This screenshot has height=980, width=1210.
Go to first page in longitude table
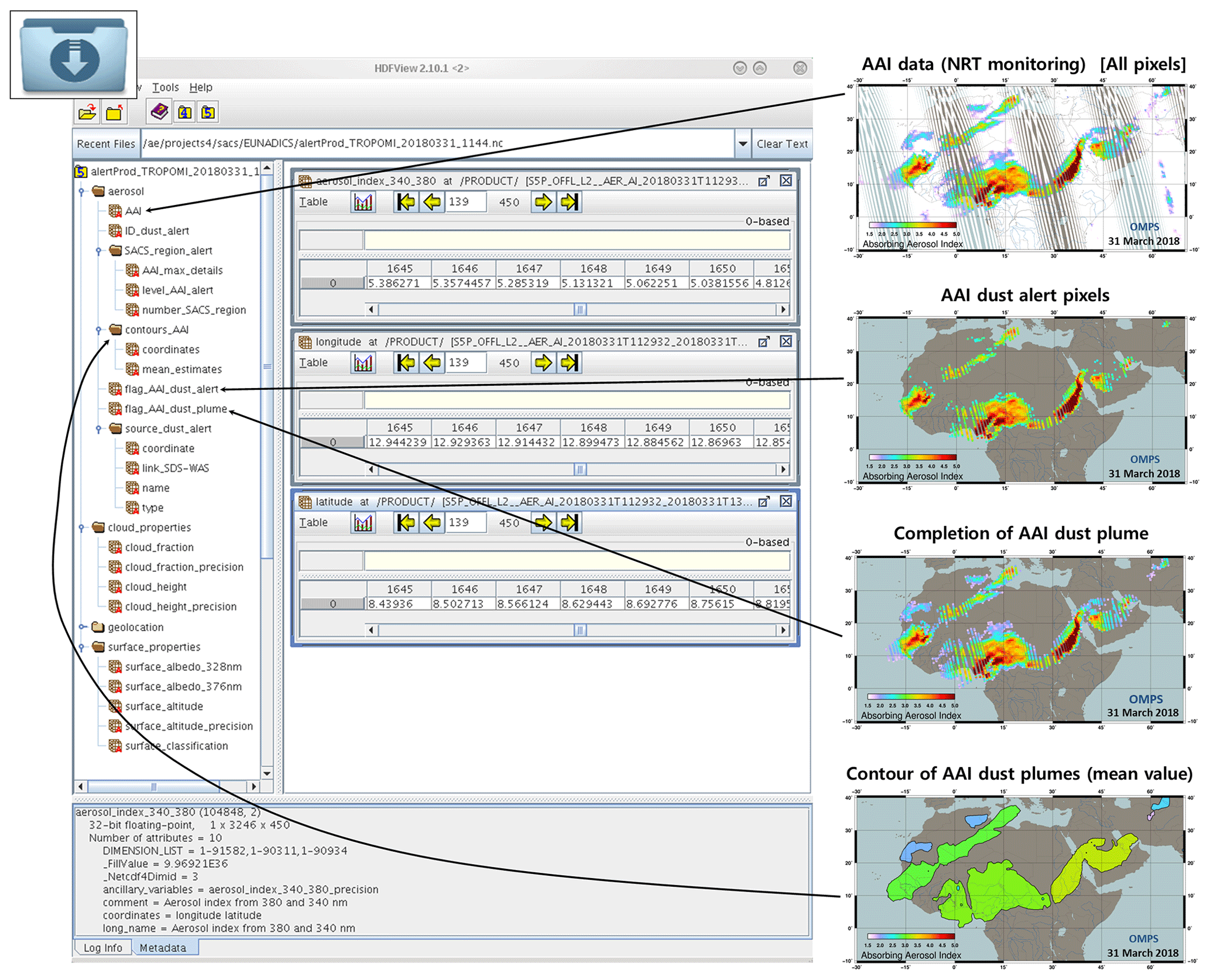click(x=405, y=363)
